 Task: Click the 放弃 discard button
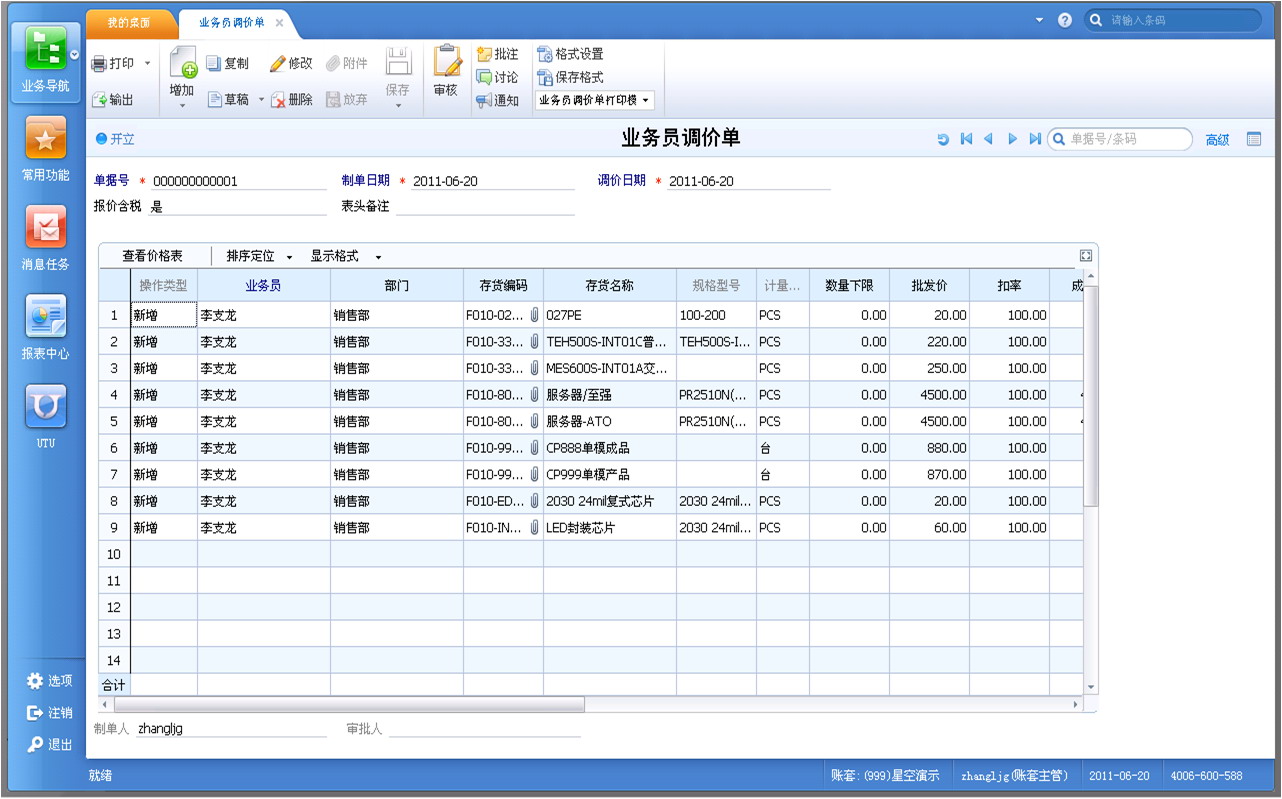347,100
